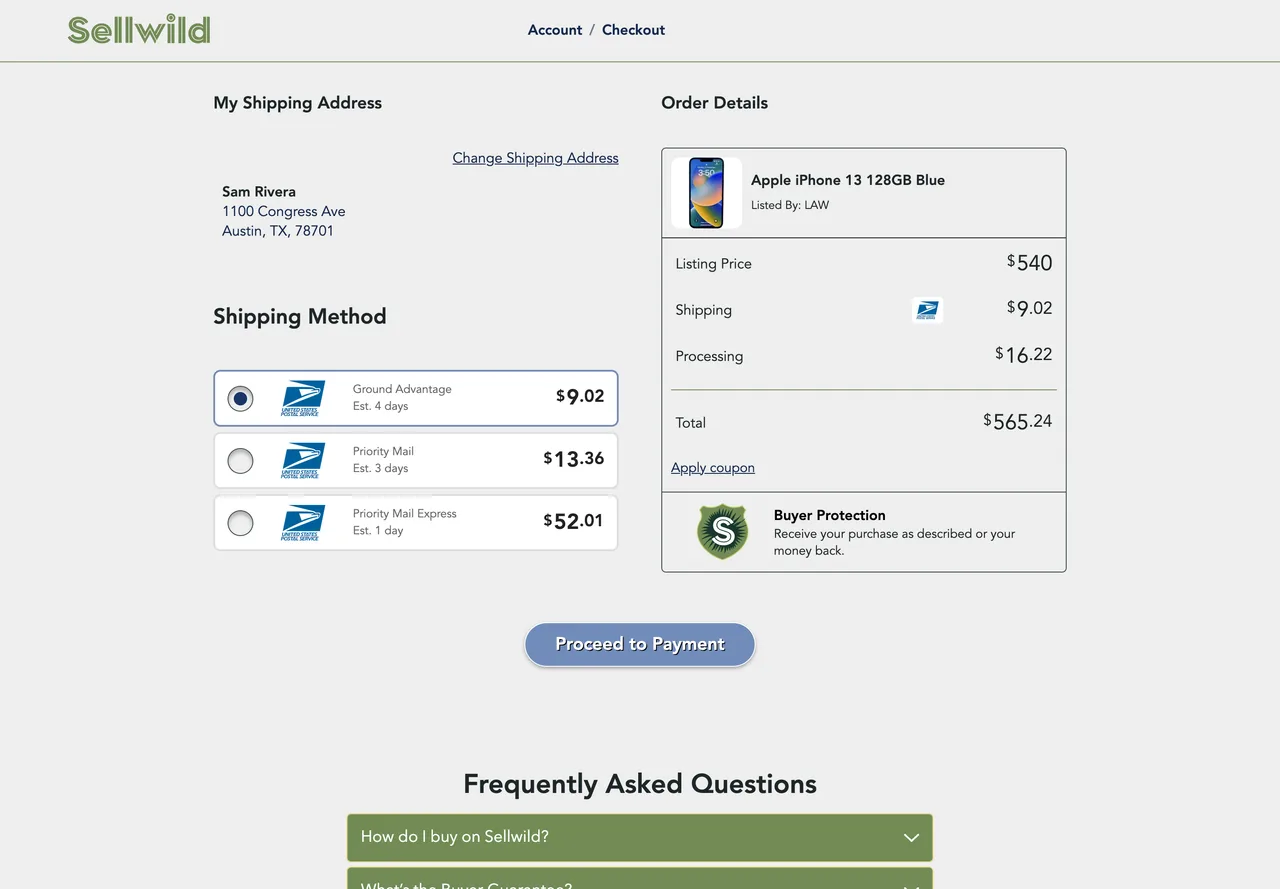Click Change Shipping Address link
This screenshot has height=889, width=1280.
coord(535,158)
